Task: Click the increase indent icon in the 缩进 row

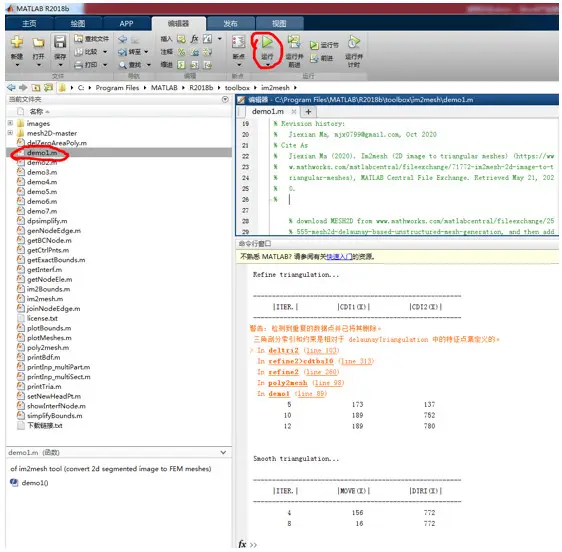Action: point(195,65)
